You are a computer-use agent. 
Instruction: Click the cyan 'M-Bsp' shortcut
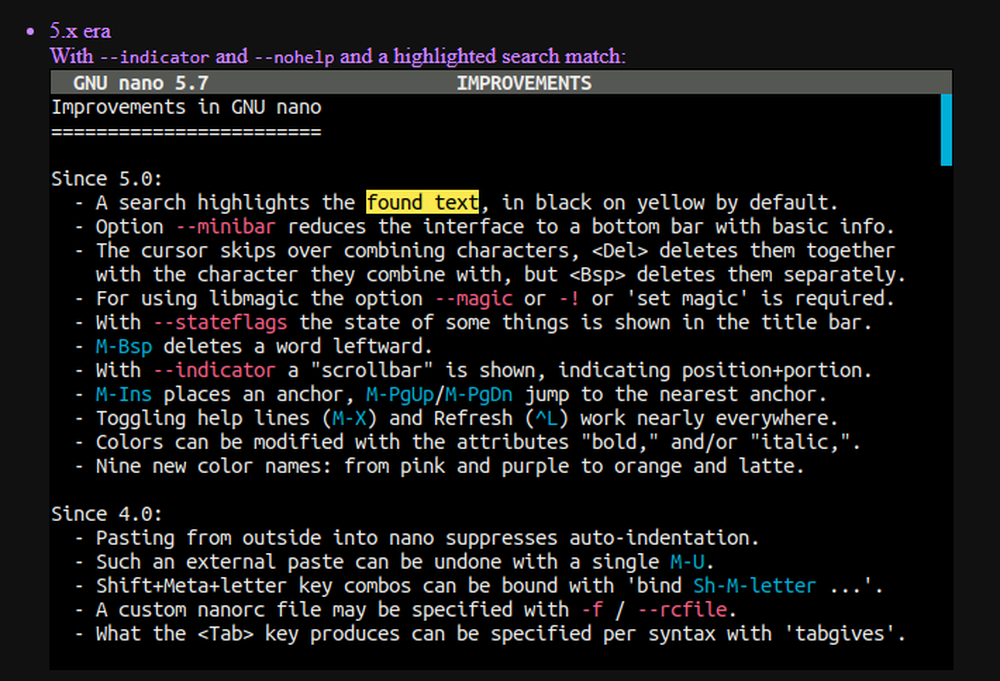point(124,346)
